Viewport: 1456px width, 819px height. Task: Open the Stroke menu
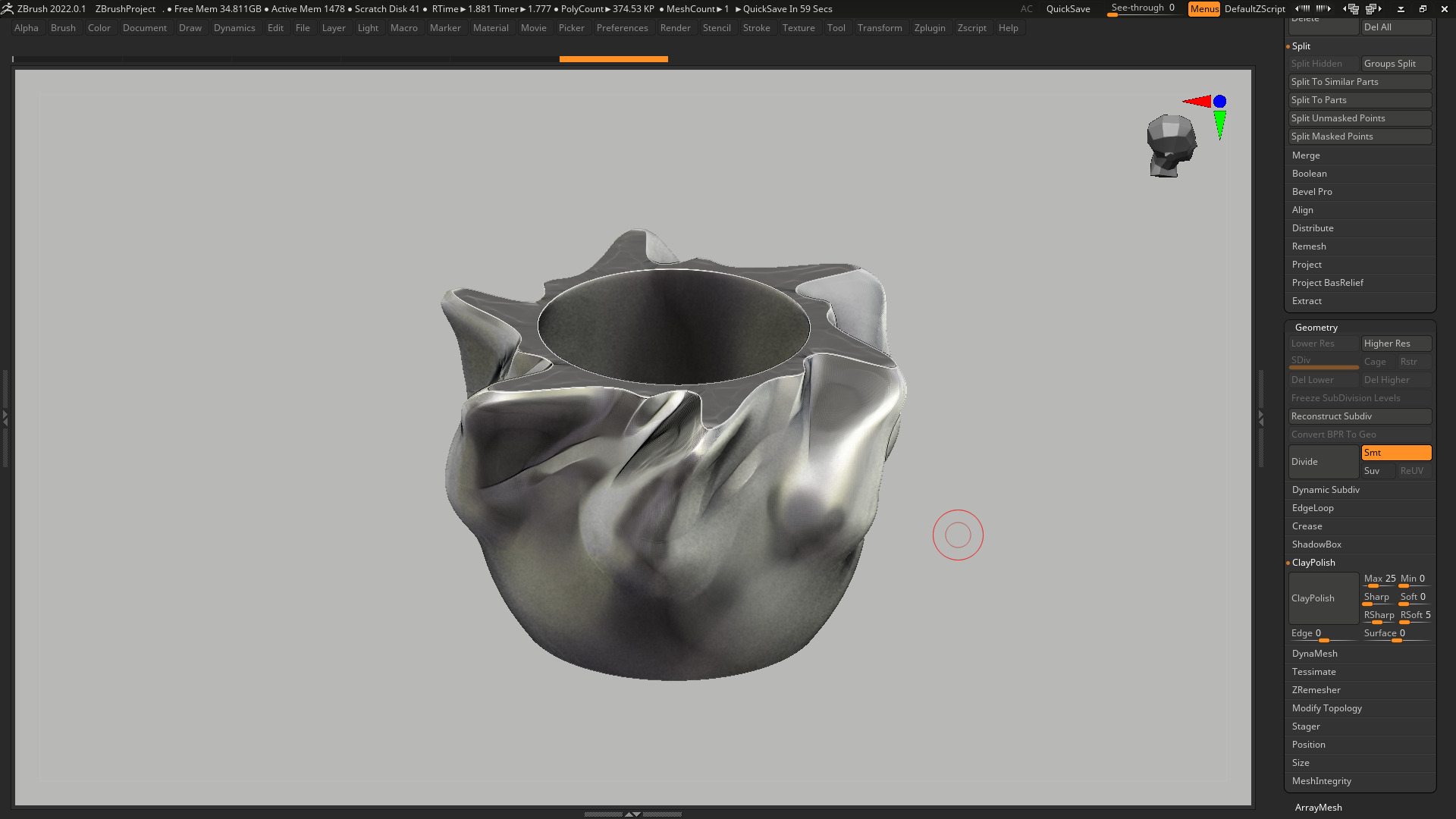pos(756,28)
